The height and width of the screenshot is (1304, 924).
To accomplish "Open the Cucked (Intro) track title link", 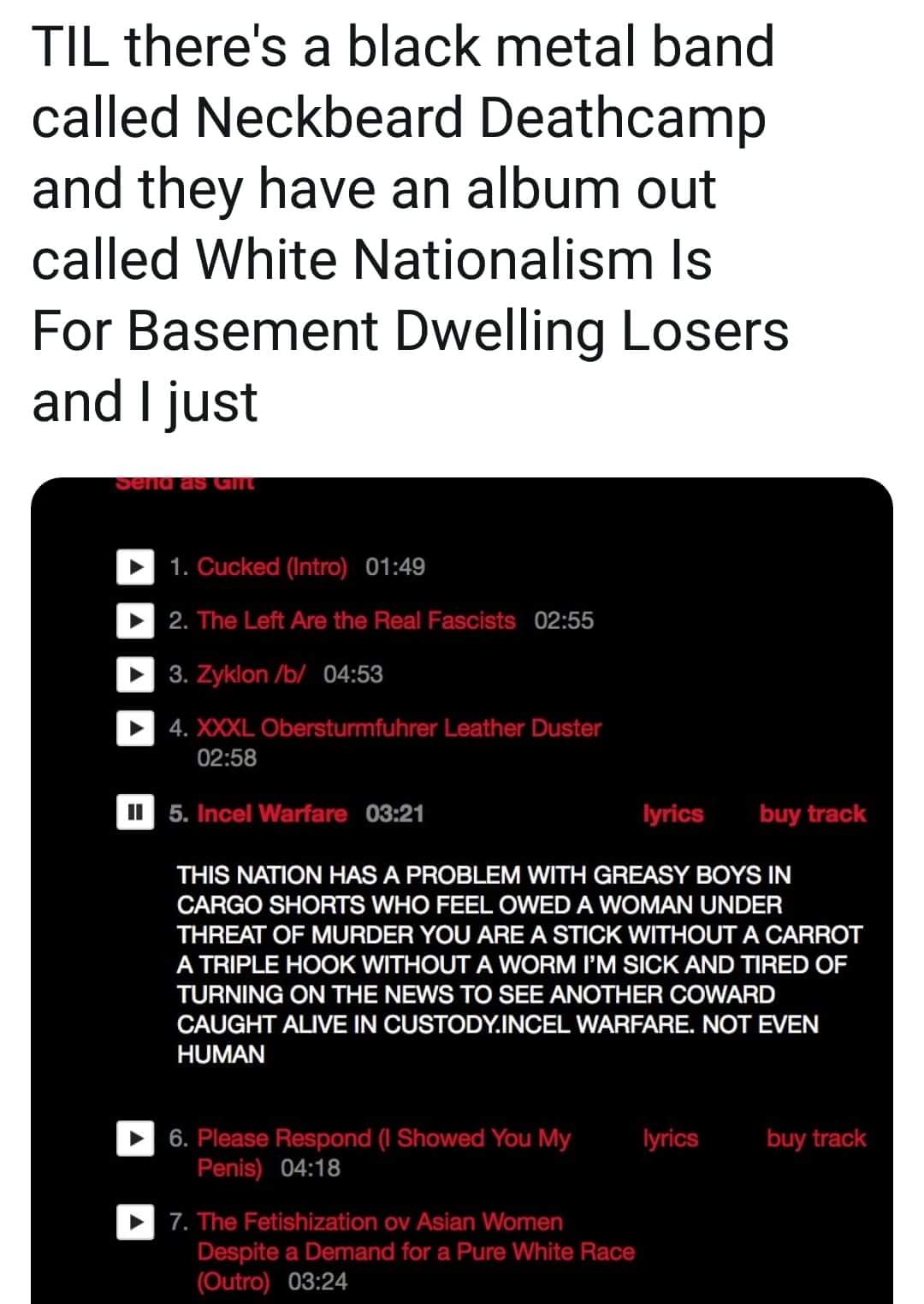I will tap(272, 567).
